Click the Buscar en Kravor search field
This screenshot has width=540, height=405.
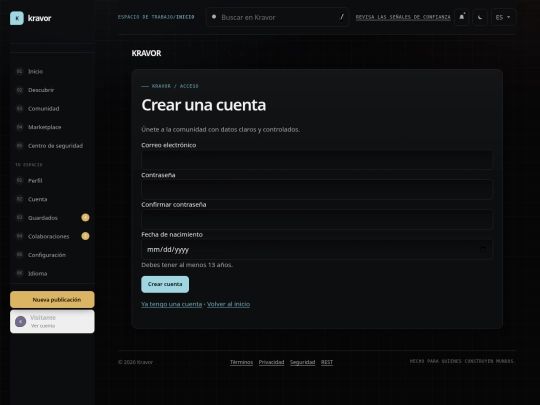(x=278, y=17)
